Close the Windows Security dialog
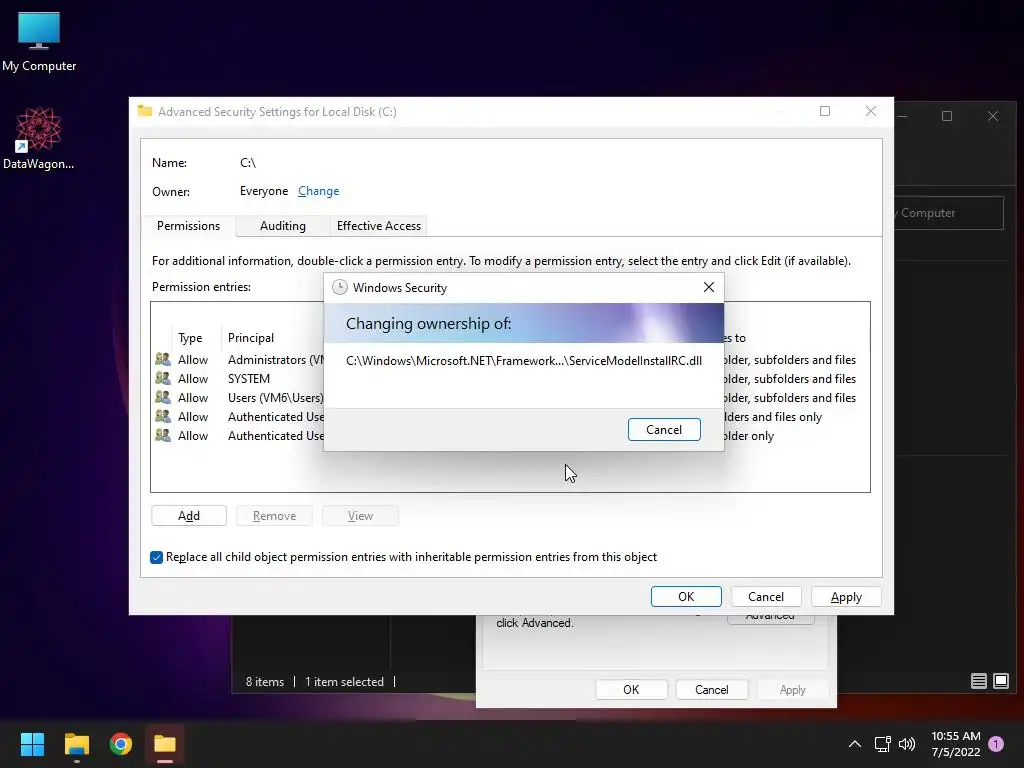Viewport: 1024px width, 768px height. tap(709, 287)
